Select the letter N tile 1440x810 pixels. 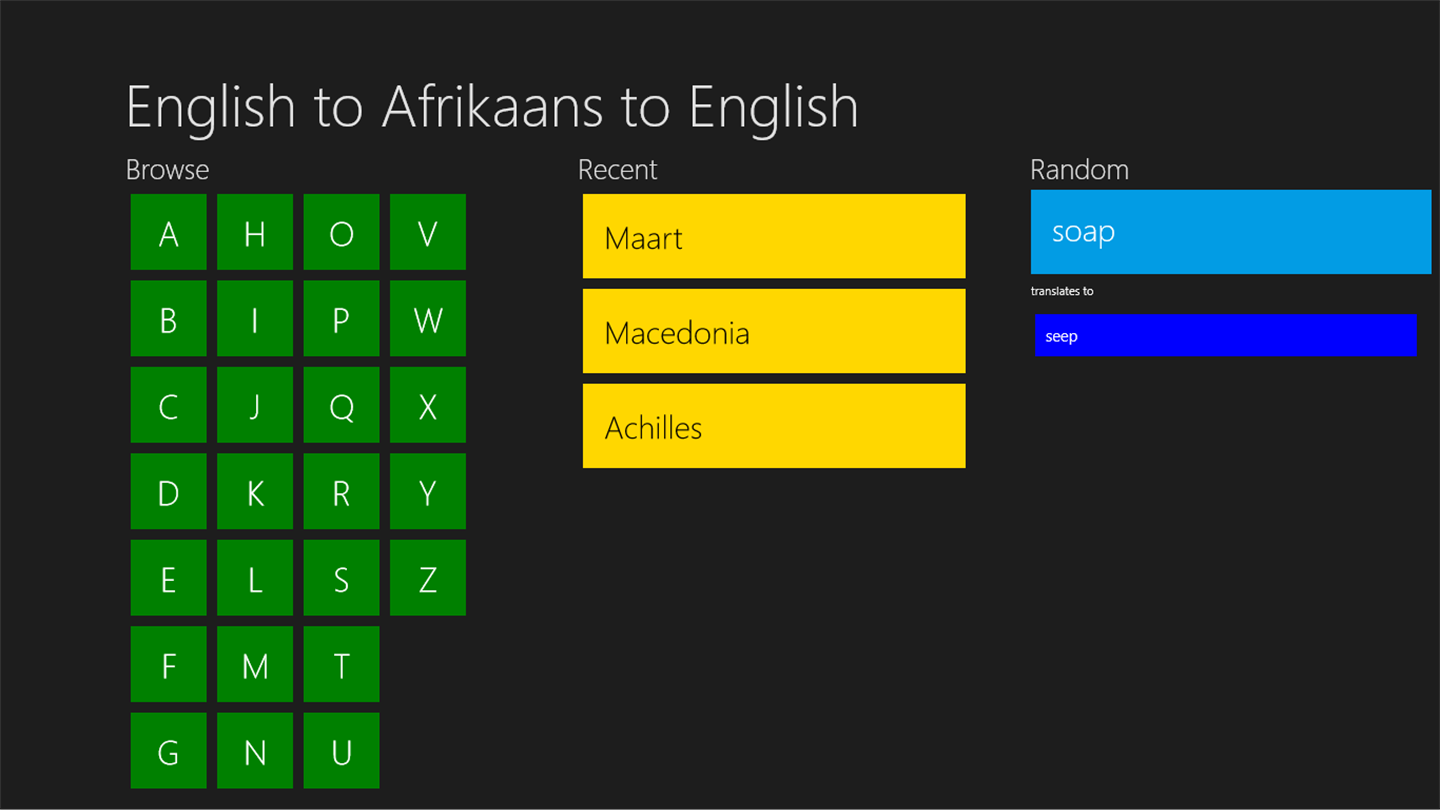point(255,751)
